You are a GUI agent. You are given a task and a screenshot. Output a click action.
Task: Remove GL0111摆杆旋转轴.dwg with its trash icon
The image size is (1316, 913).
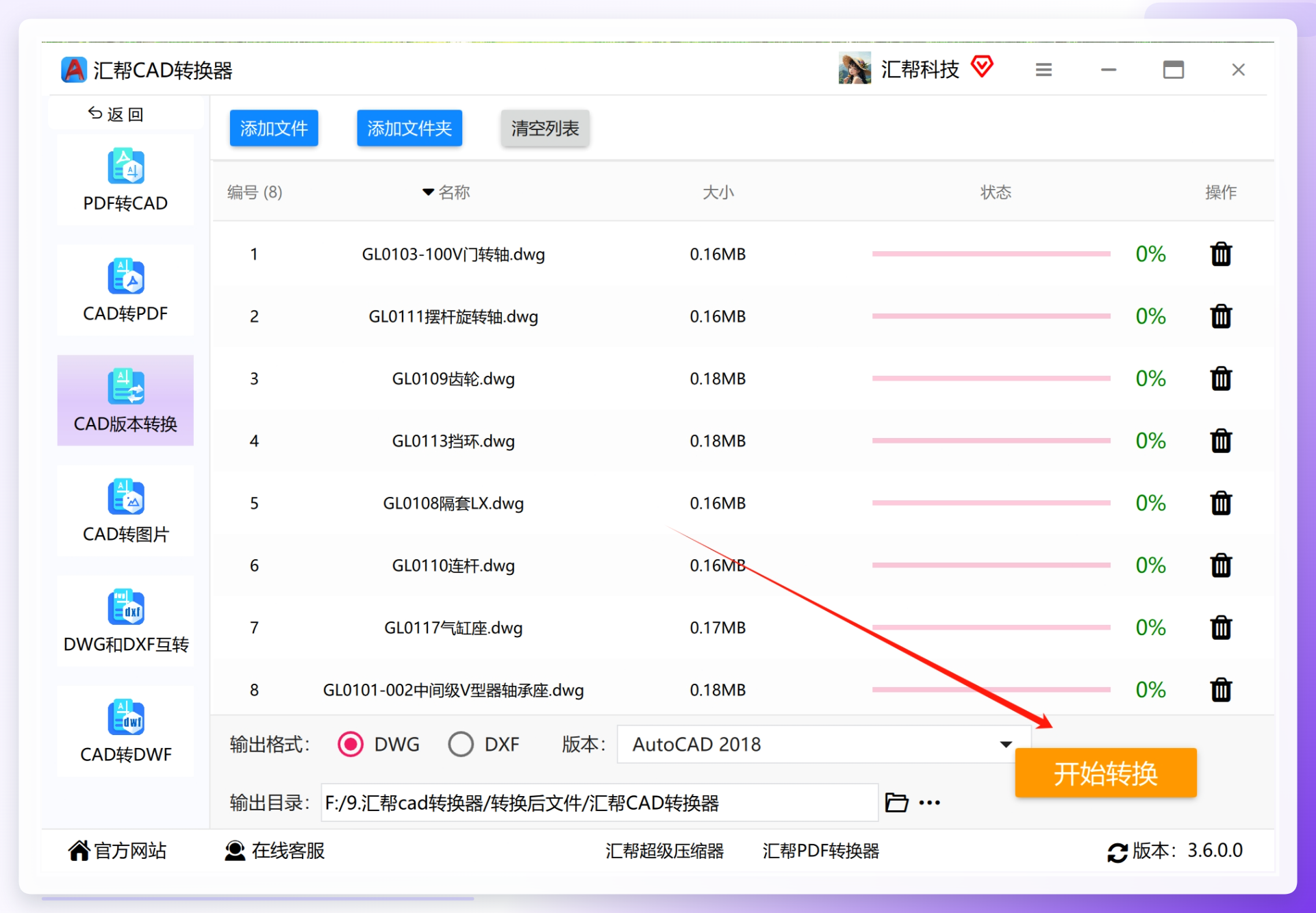tap(1221, 316)
